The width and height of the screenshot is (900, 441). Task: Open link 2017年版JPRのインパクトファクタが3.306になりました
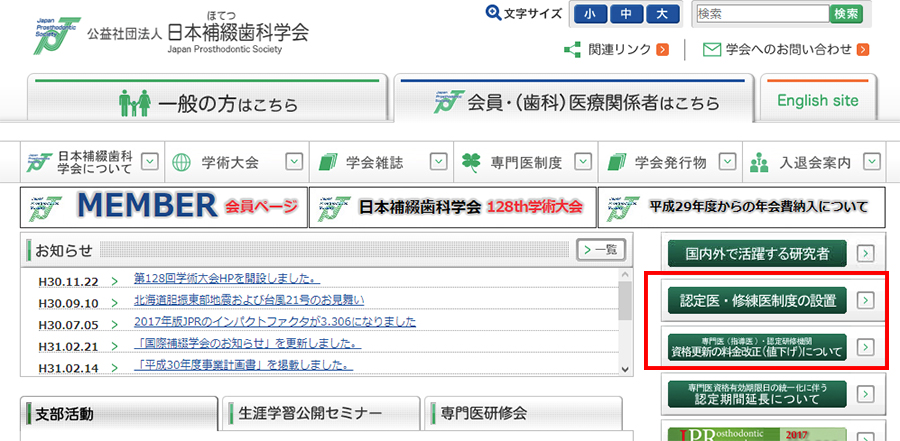[275, 322]
